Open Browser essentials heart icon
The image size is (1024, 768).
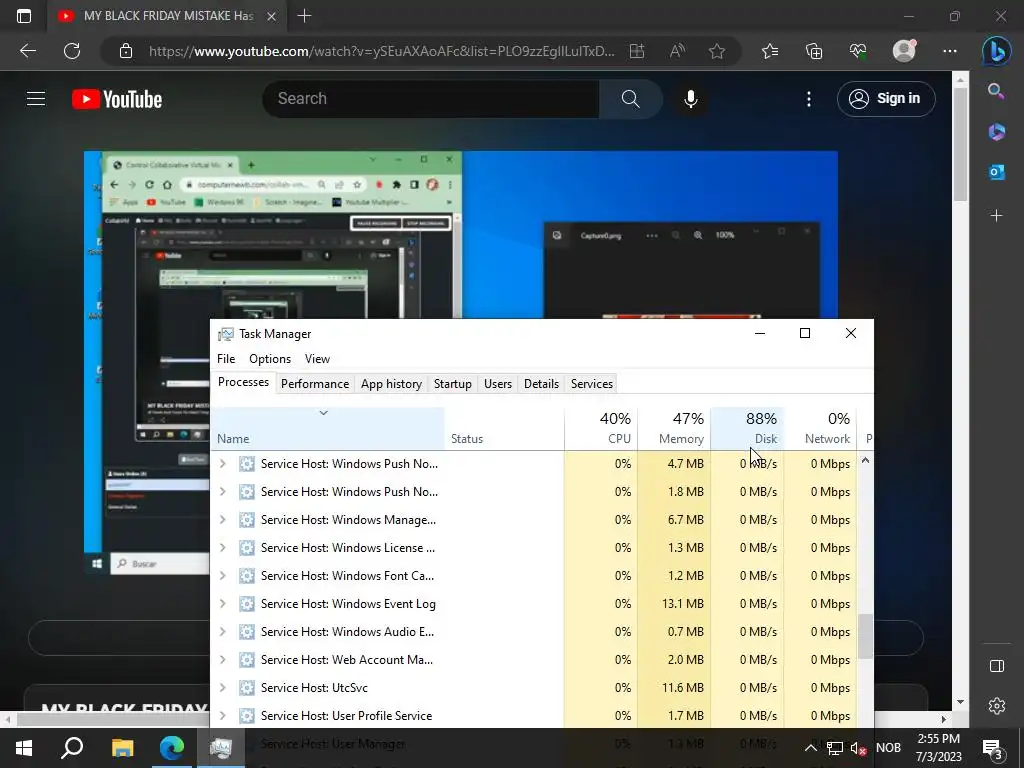coord(858,51)
